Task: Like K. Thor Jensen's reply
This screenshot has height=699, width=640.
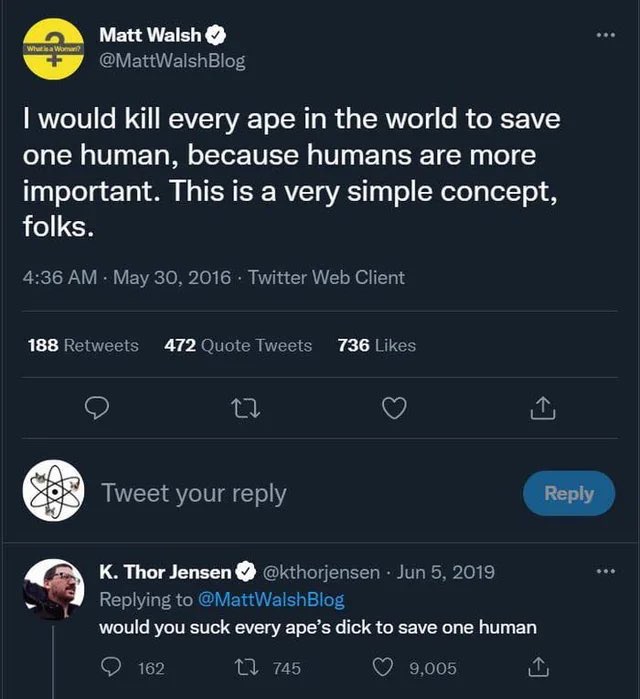Action: (385, 667)
